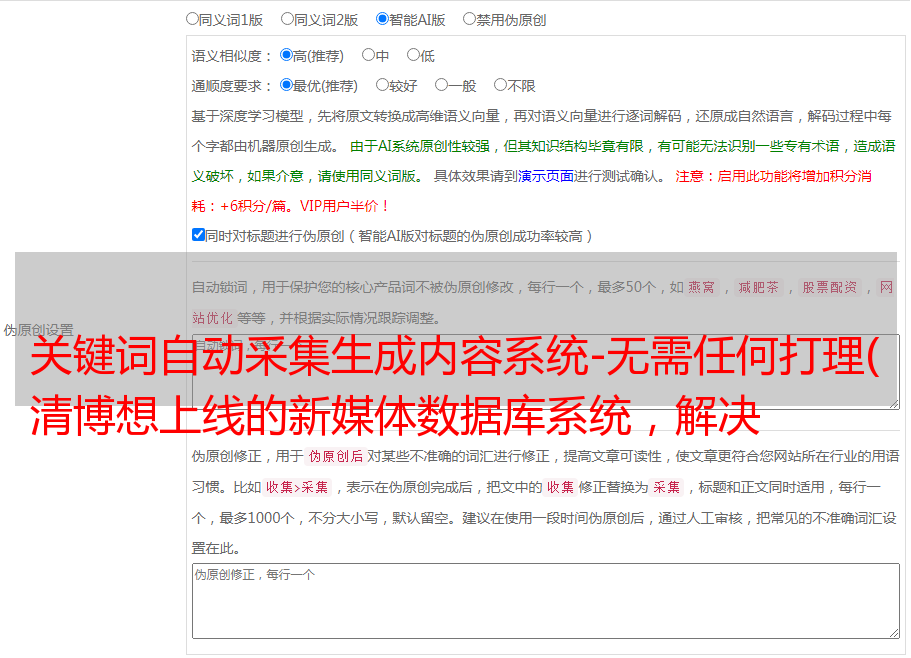Viewport: 911px width, 658px height.
Task: Set 语义相似度 to 高(推荐)
Action: [286, 55]
